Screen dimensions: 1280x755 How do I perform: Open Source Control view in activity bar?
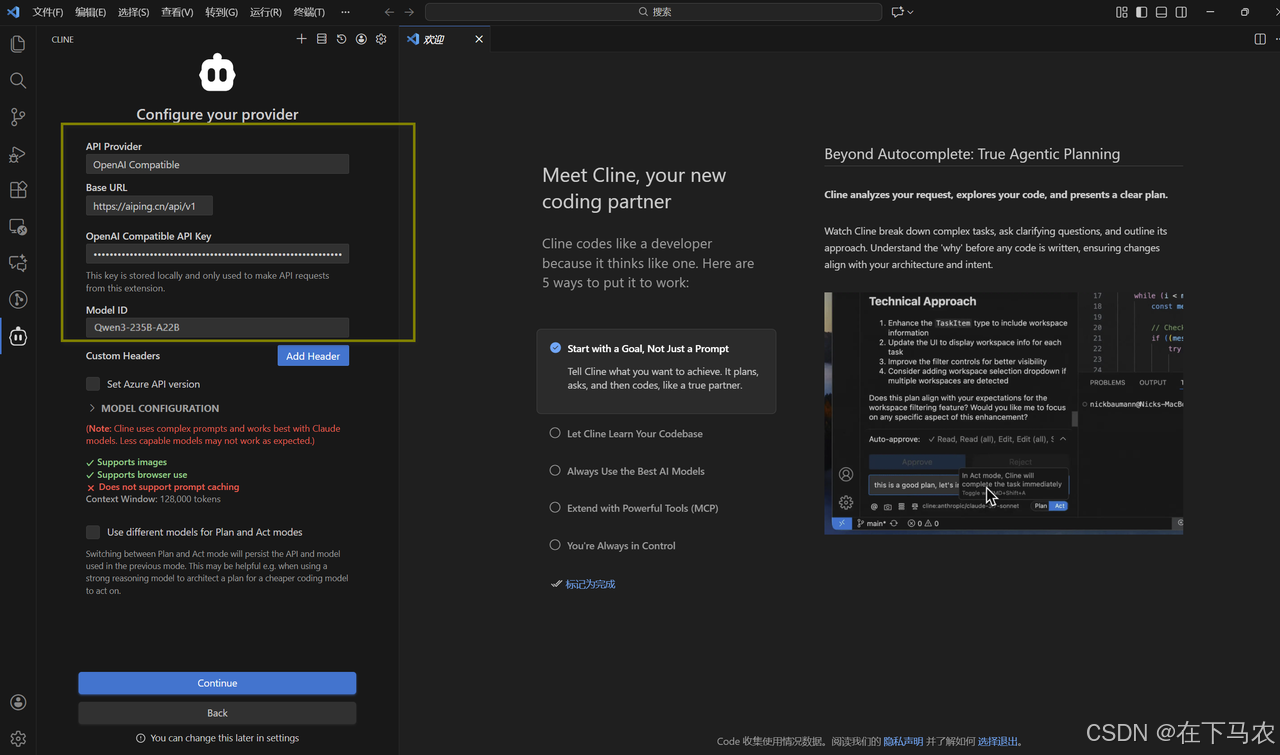tap(18, 117)
